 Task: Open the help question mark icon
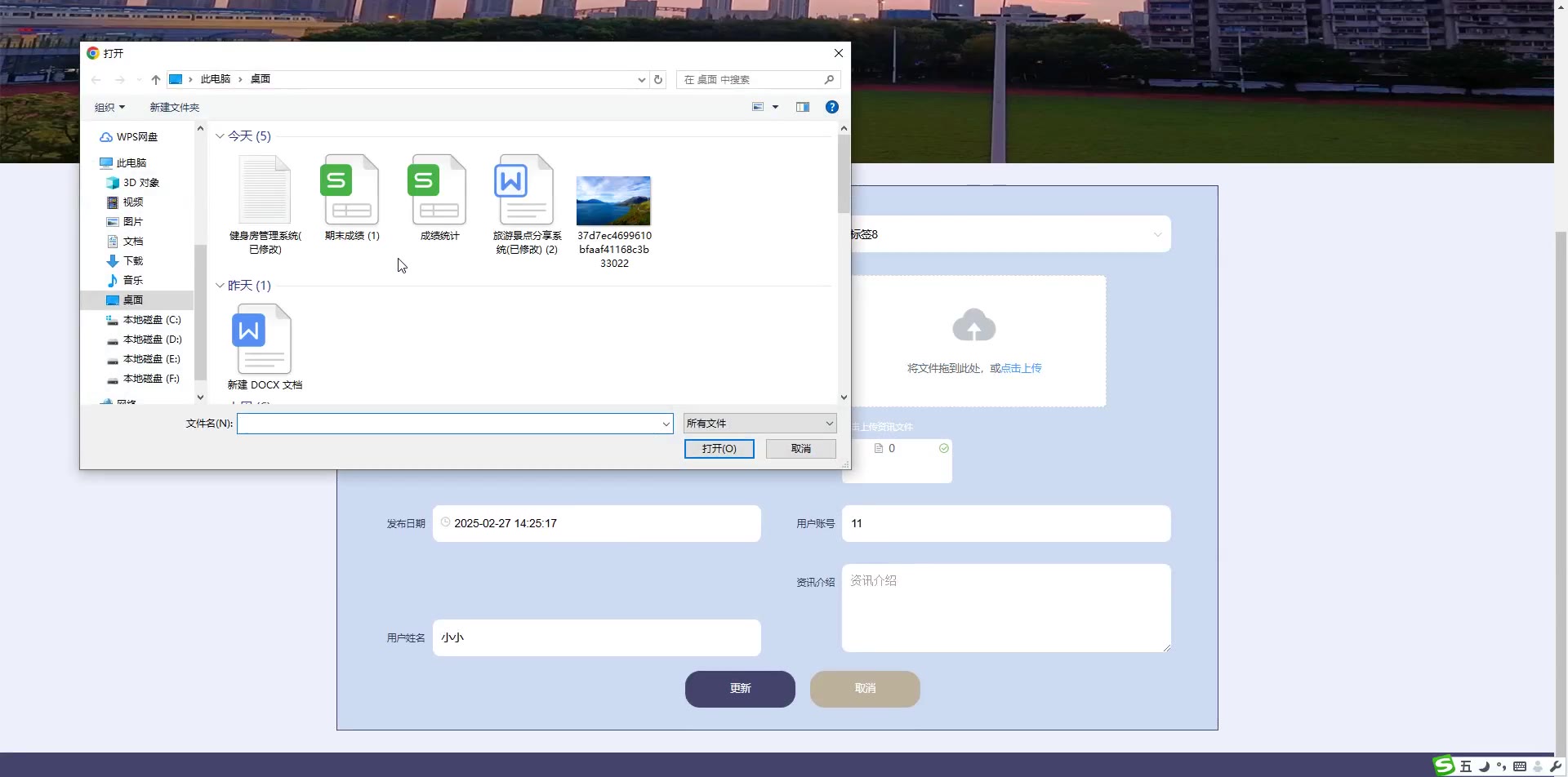pos(831,107)
